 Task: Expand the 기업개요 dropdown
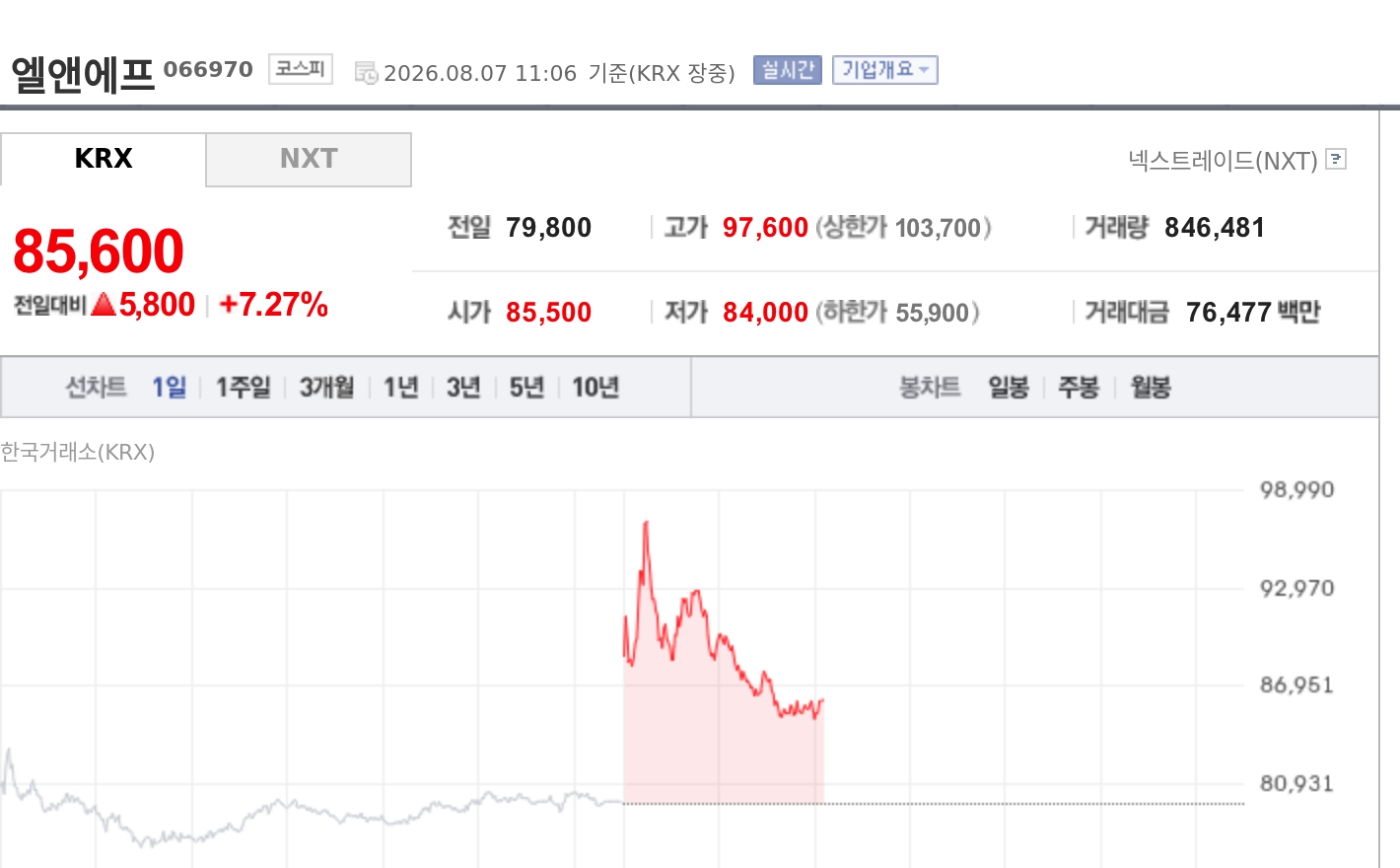click(x=885, y=70)
